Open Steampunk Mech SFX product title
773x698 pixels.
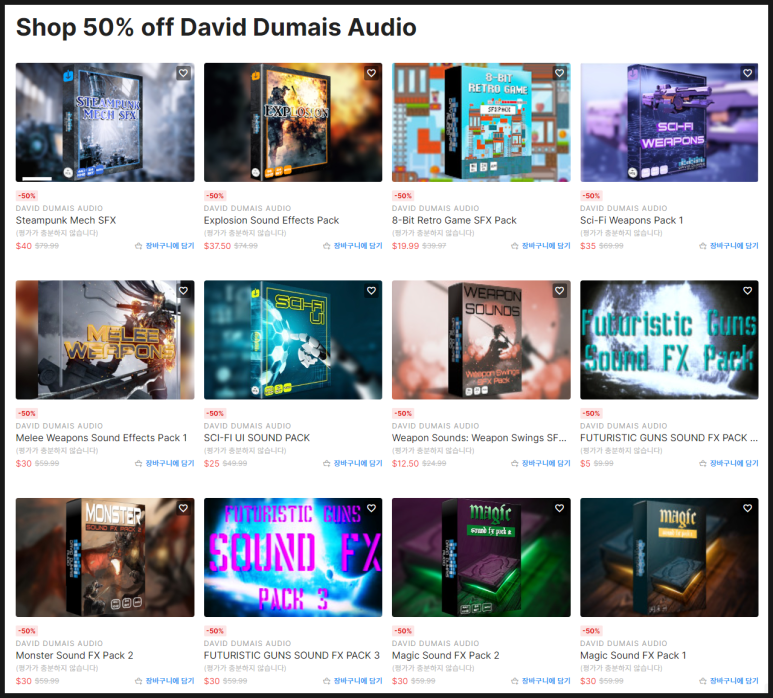tap(66, 220)
